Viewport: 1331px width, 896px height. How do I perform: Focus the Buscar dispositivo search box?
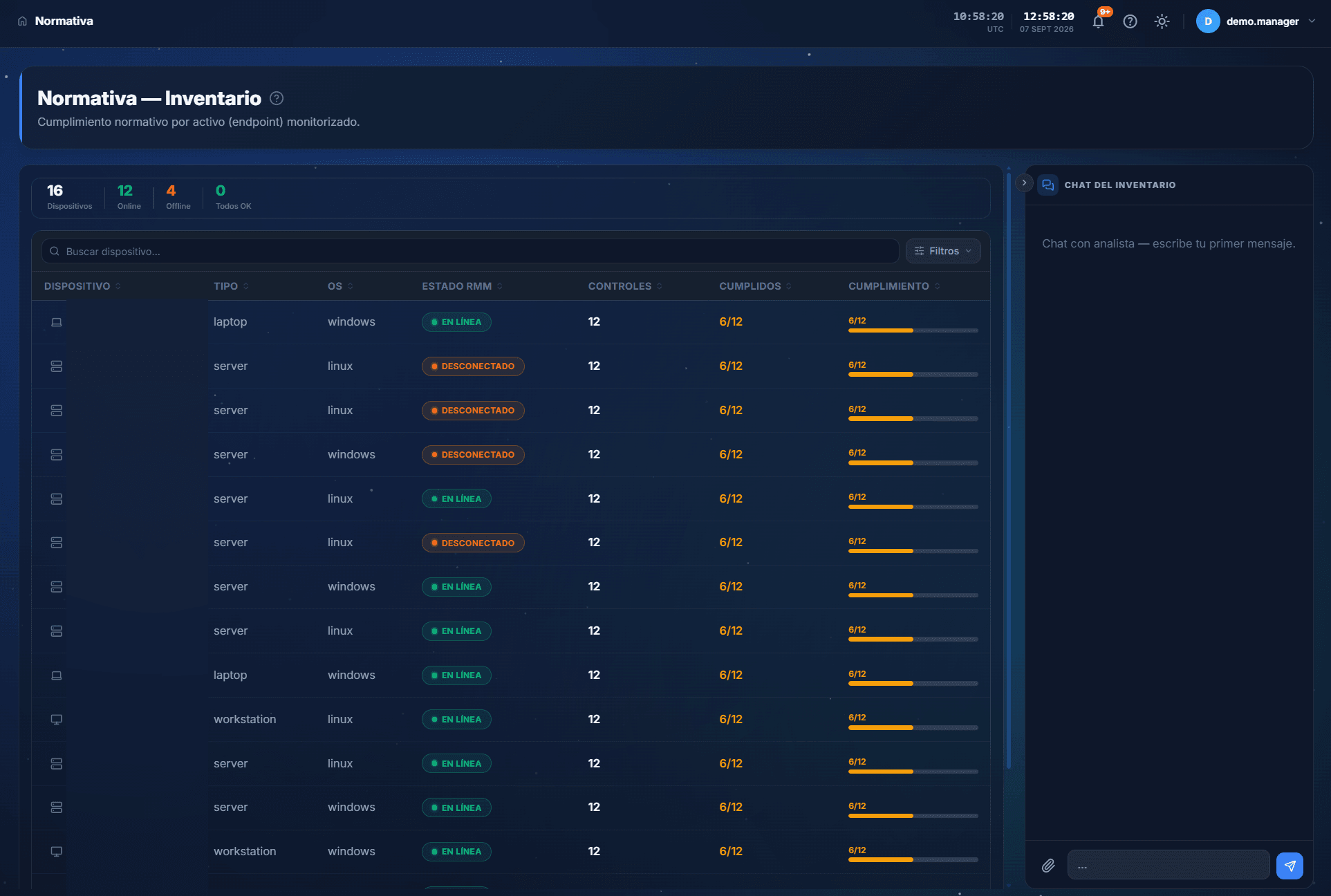tap(470, 251)
